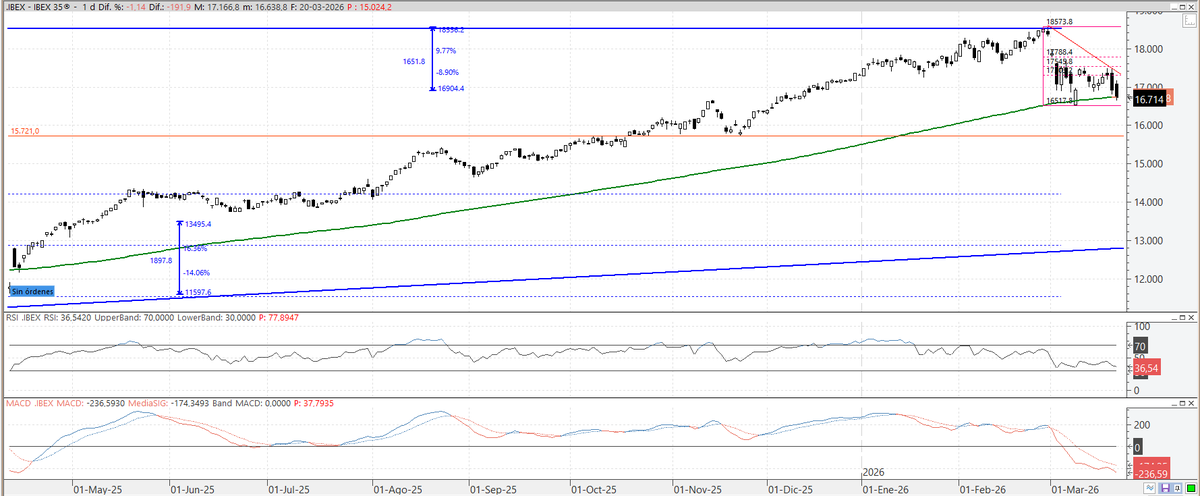Click the 16904.4 measurement endpoint label
The image size is (1200, 496).
450,88
